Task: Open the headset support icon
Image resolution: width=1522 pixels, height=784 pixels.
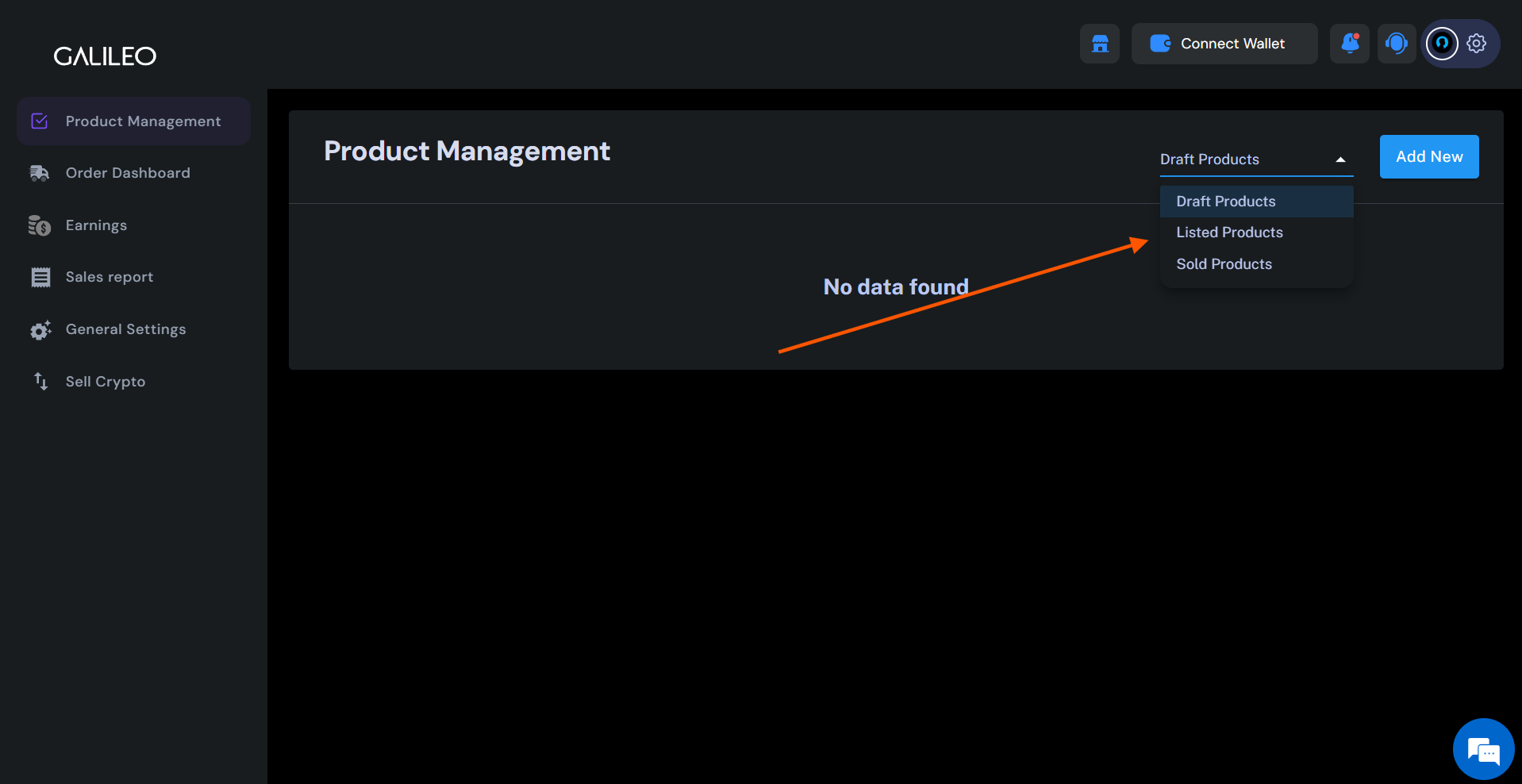Action: (1397, 44)
